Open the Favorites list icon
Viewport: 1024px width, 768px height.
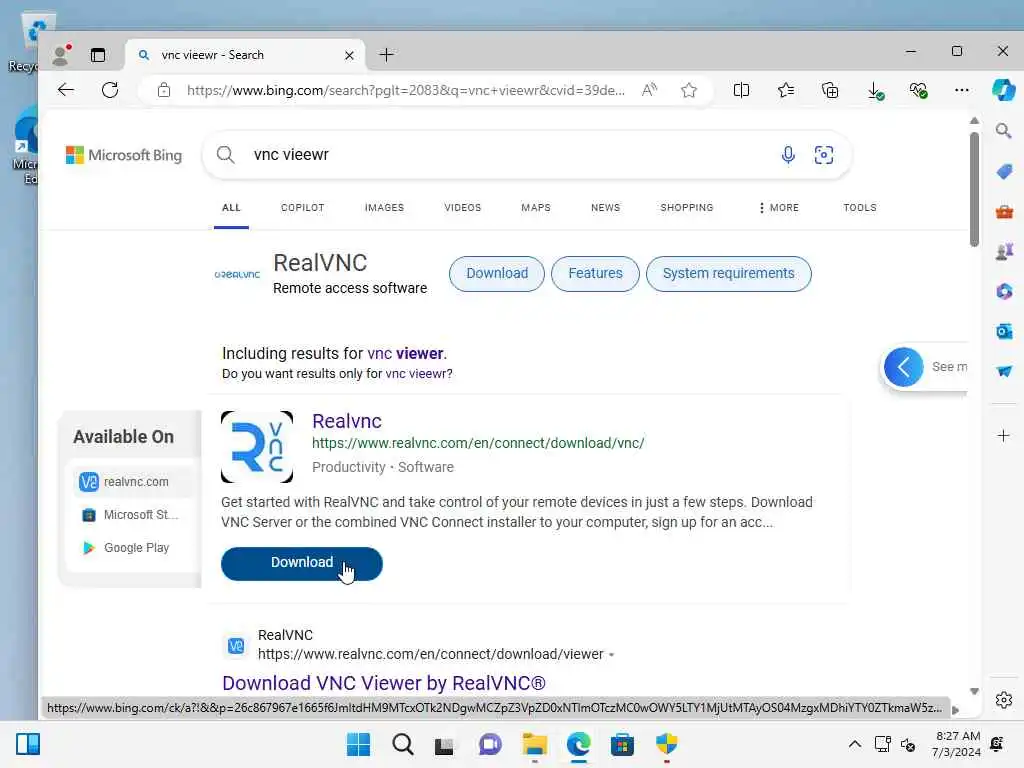786,90
